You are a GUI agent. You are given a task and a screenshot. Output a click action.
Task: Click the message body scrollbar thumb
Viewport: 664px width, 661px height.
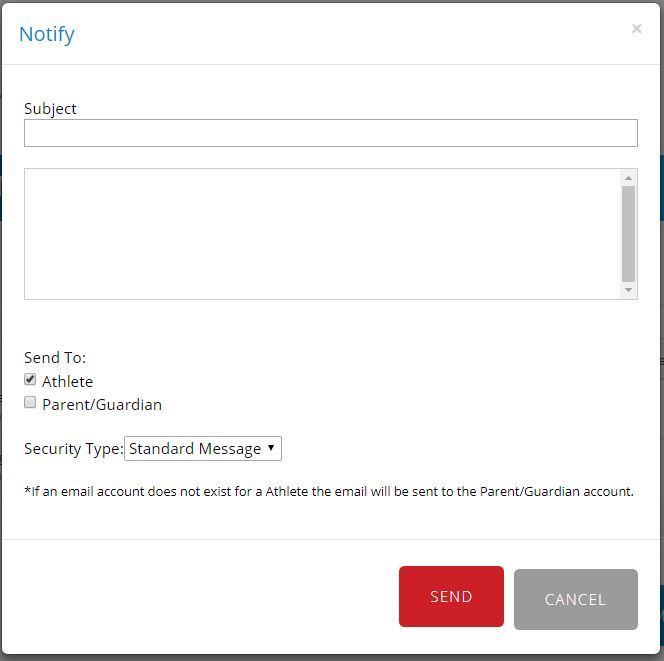(x=628, y=234)
